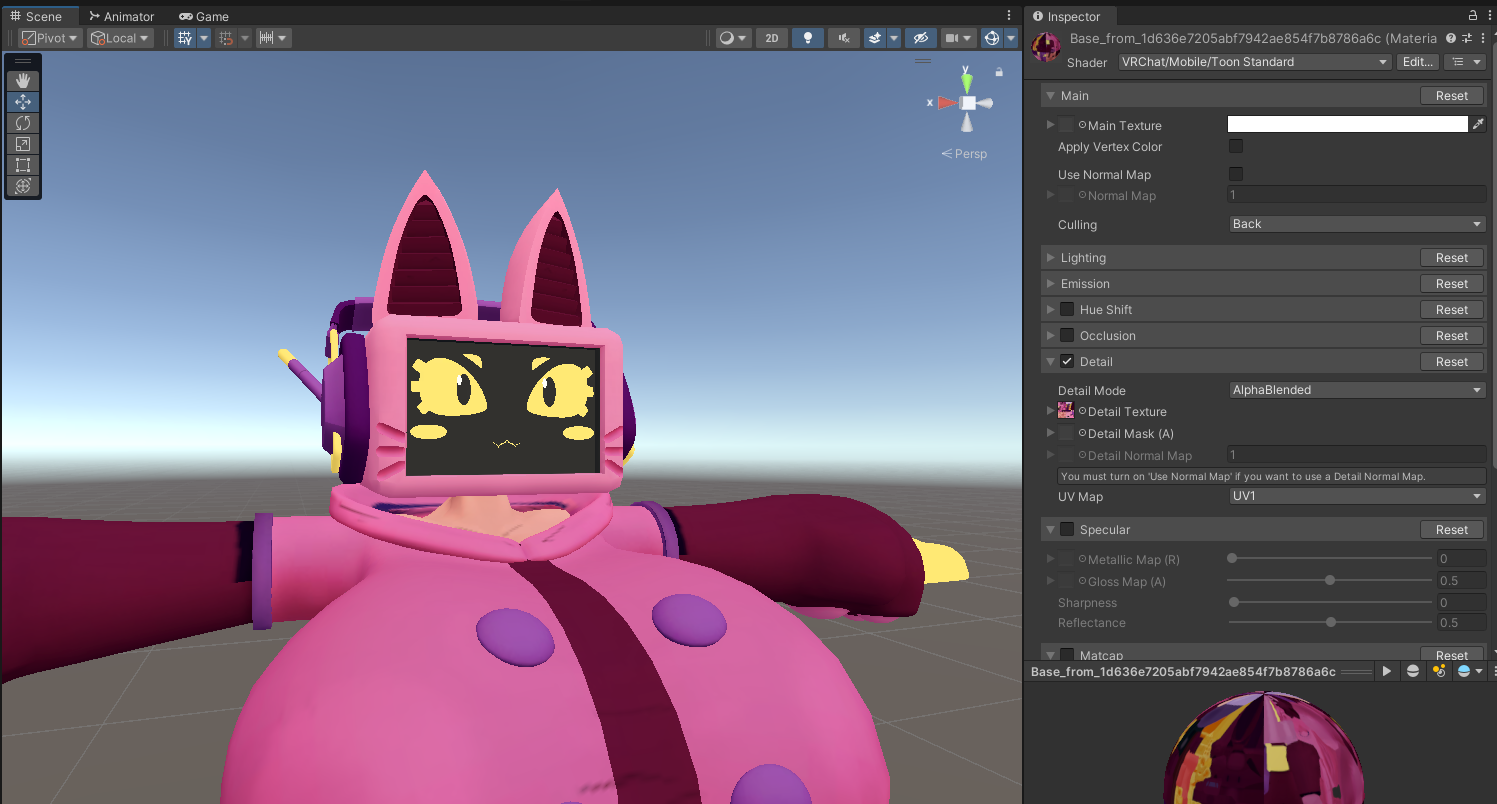This screenshot has height=804, width=1497.
Task: Reset the Detail section
Action: (1452, 362)
